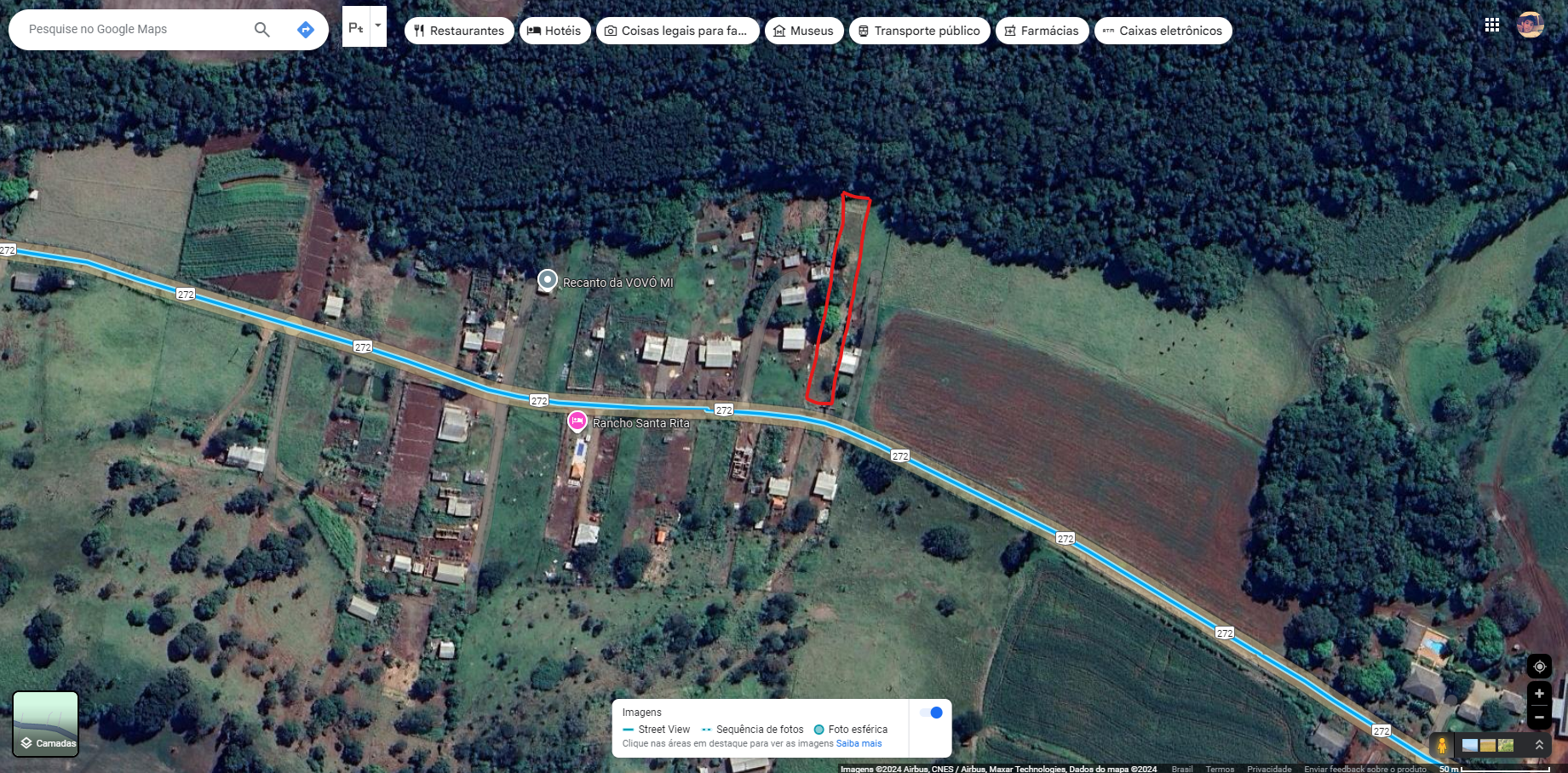This screenshot has width=1568, height=773.
Task: Click the Recanto da VOVÓ MI marker
Action: pos(548,280)
